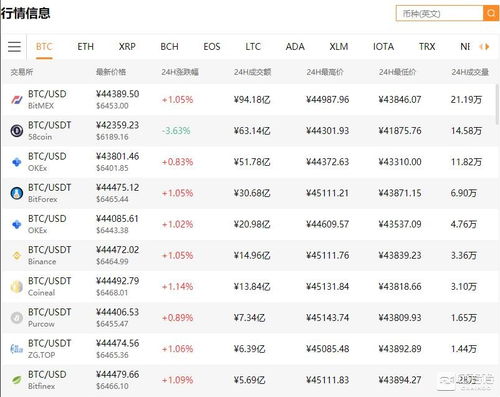Select the TRX coin tab
Image resolution: width=500 pixels, height=397 pixels.
(427, 47)
